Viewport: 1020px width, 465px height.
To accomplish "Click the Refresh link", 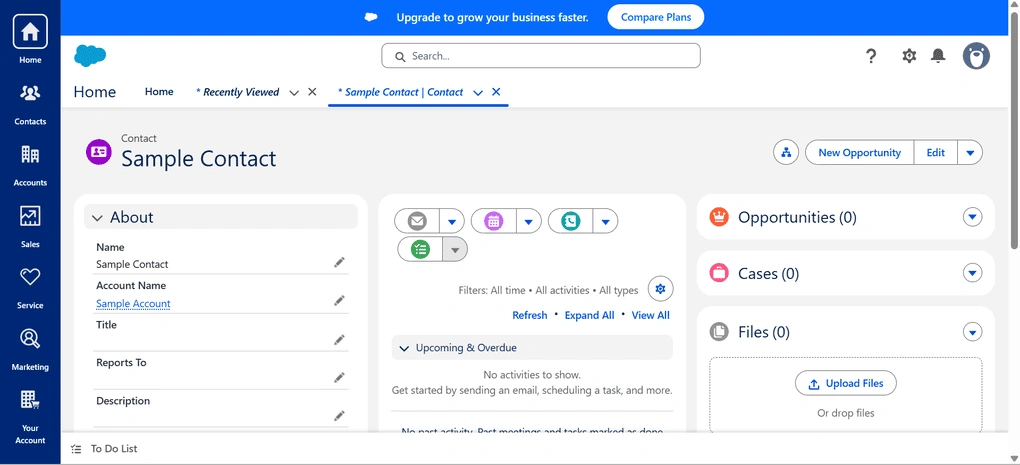I will tap(530, 315).
